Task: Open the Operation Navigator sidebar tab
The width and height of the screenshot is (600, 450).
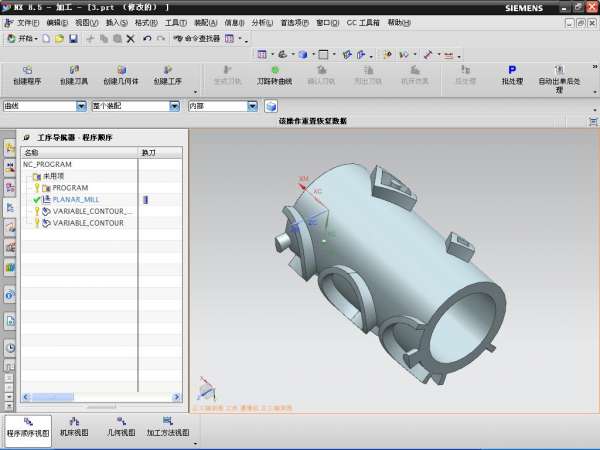Action: coord(10,207)
